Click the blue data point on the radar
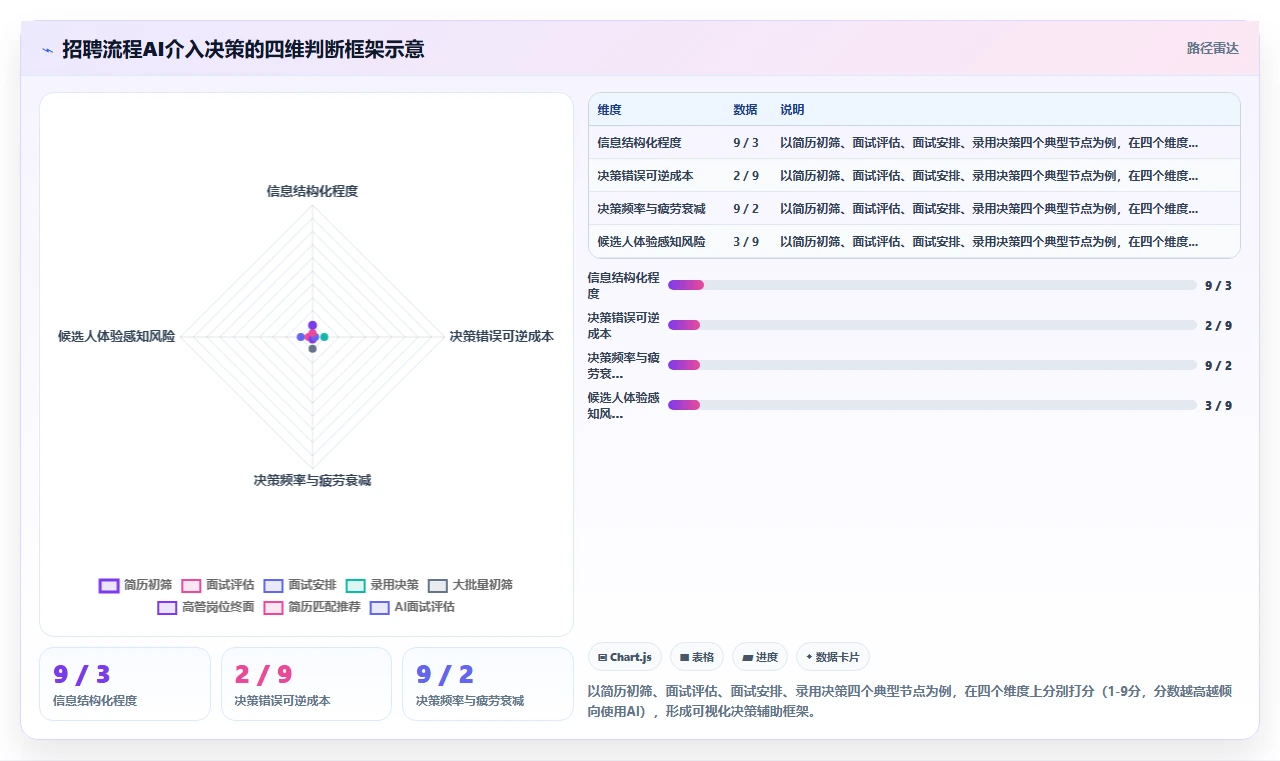 (x=300, y=337)
